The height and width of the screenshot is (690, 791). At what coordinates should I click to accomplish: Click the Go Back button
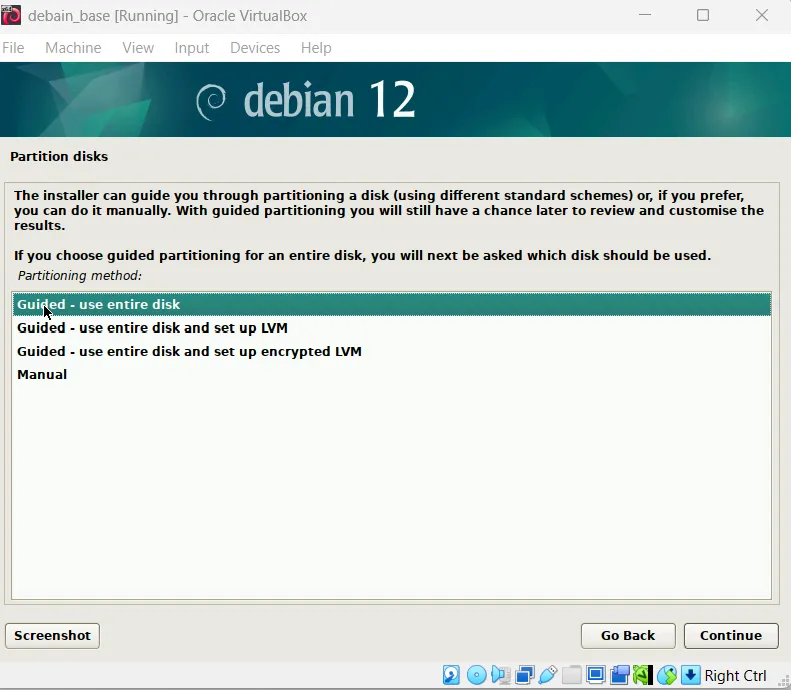(628, 636)
